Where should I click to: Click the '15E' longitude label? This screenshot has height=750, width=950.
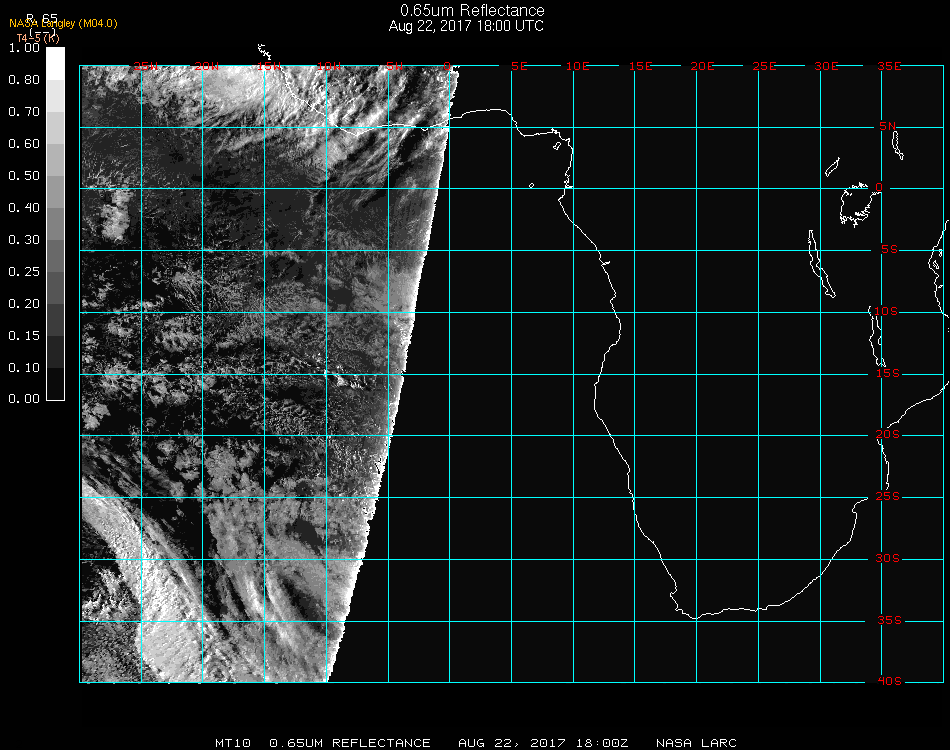point(640,66)
